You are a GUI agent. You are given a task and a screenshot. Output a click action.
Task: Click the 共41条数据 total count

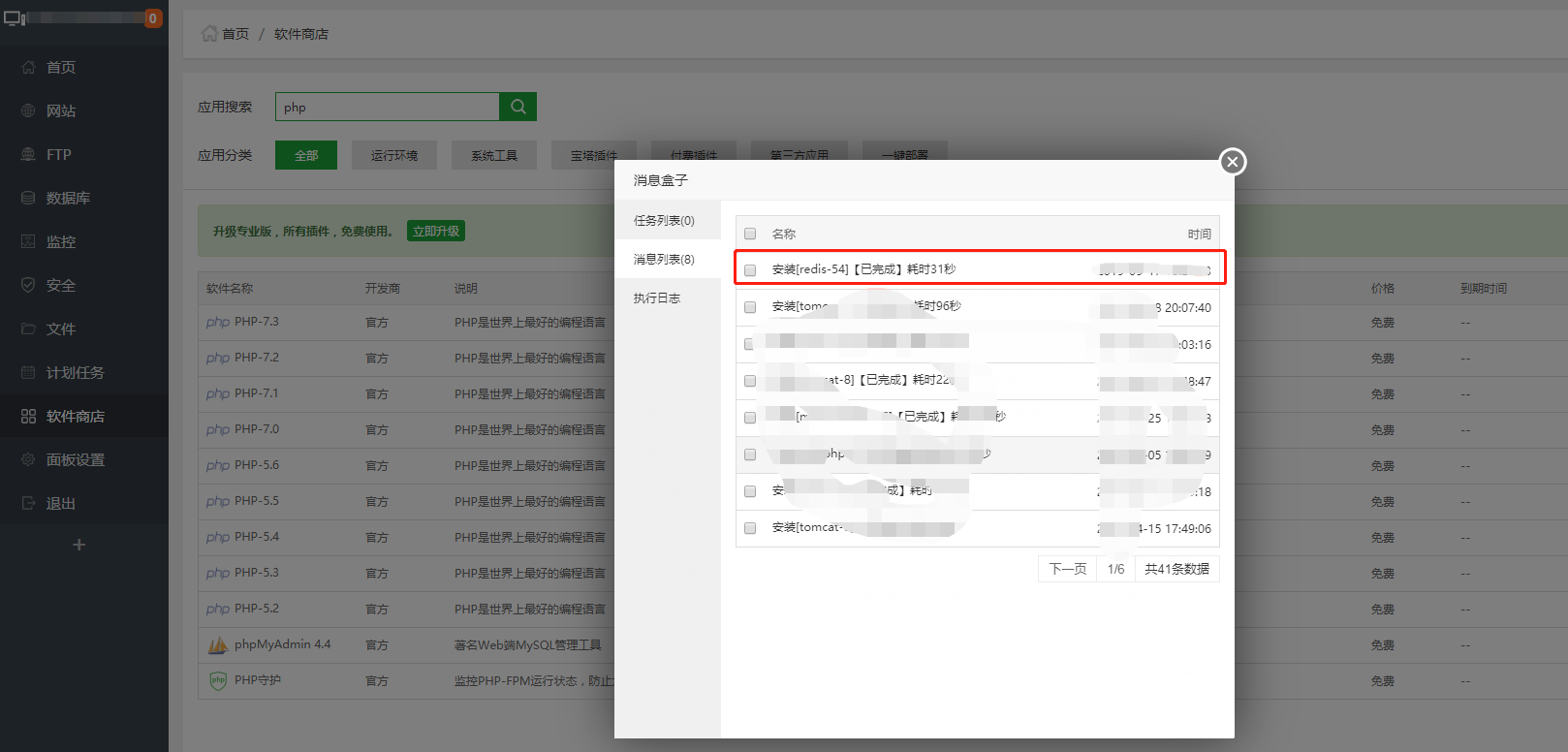(x=1176, y=569)
